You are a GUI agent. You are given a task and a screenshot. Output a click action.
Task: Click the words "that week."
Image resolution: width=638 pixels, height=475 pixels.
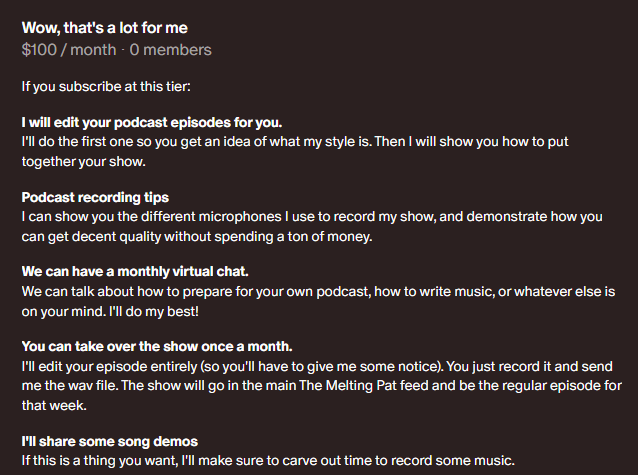click(x=54, y=405)
